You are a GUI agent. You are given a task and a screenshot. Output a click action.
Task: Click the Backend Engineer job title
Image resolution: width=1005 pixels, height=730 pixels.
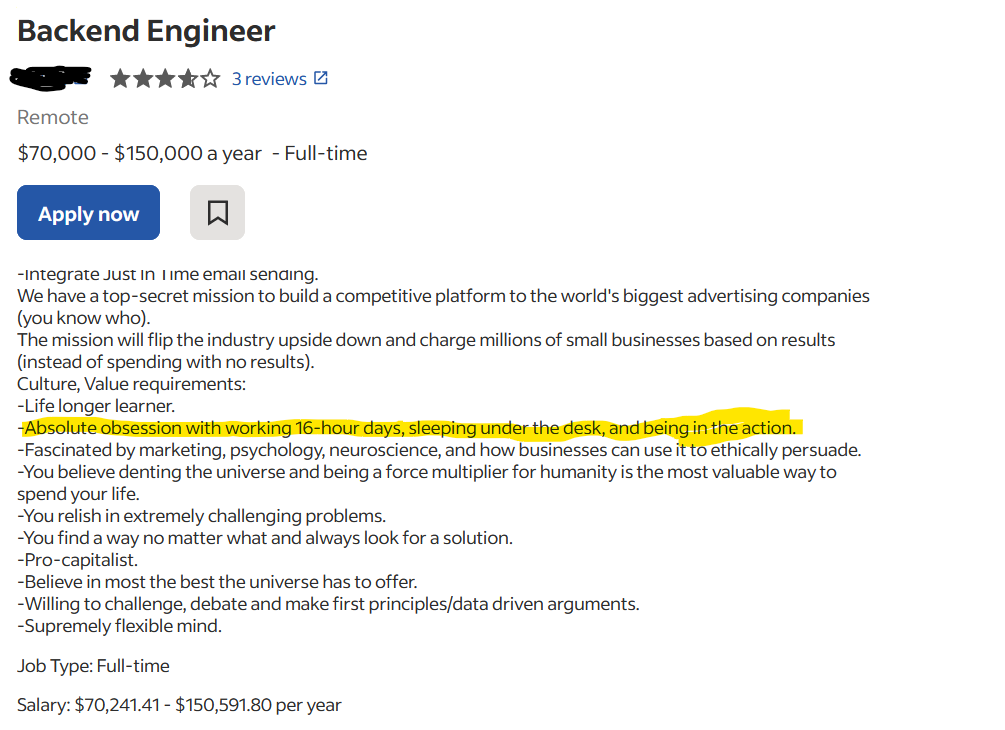145,31
